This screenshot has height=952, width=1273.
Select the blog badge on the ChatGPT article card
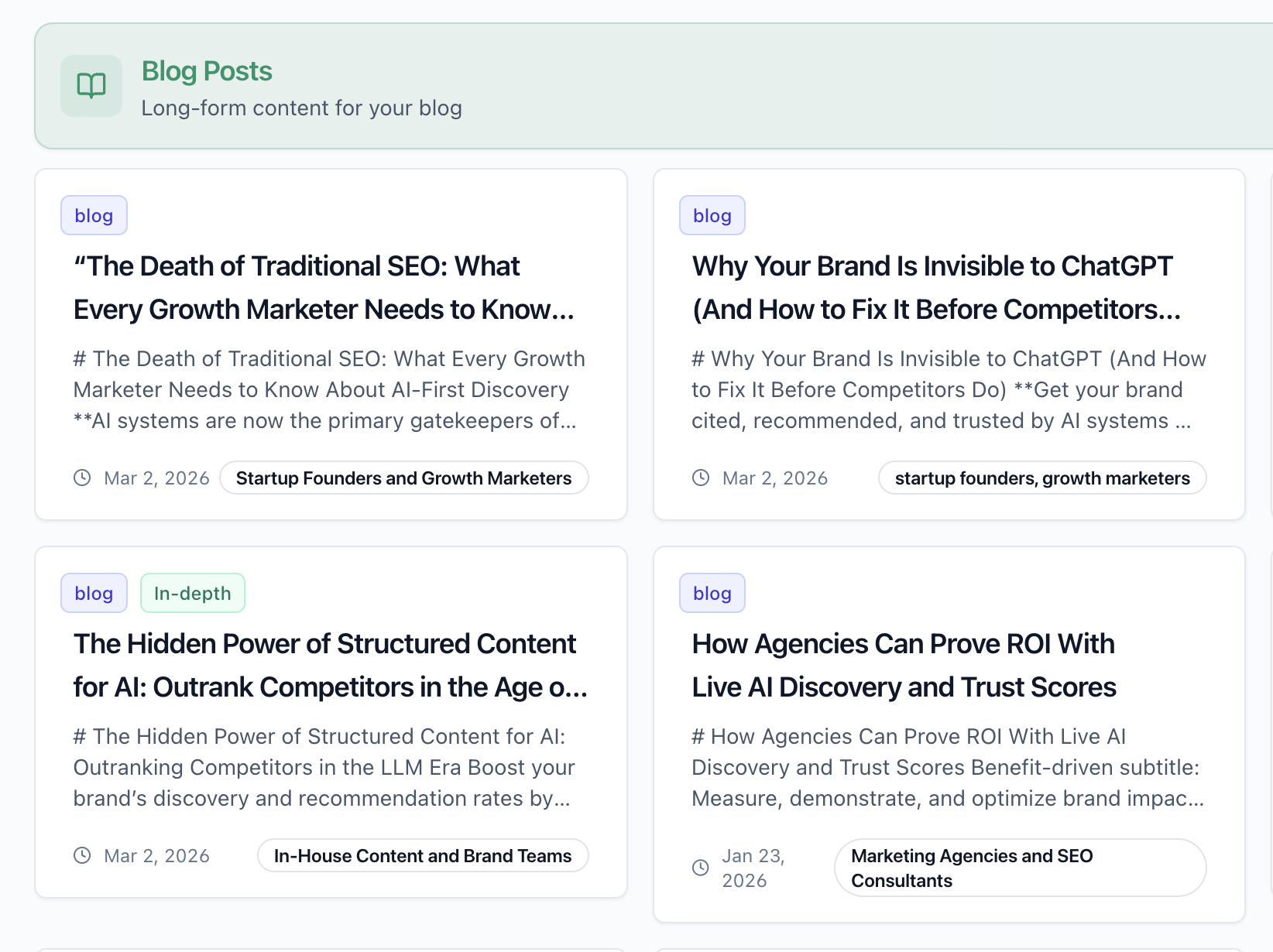[712, 215]
